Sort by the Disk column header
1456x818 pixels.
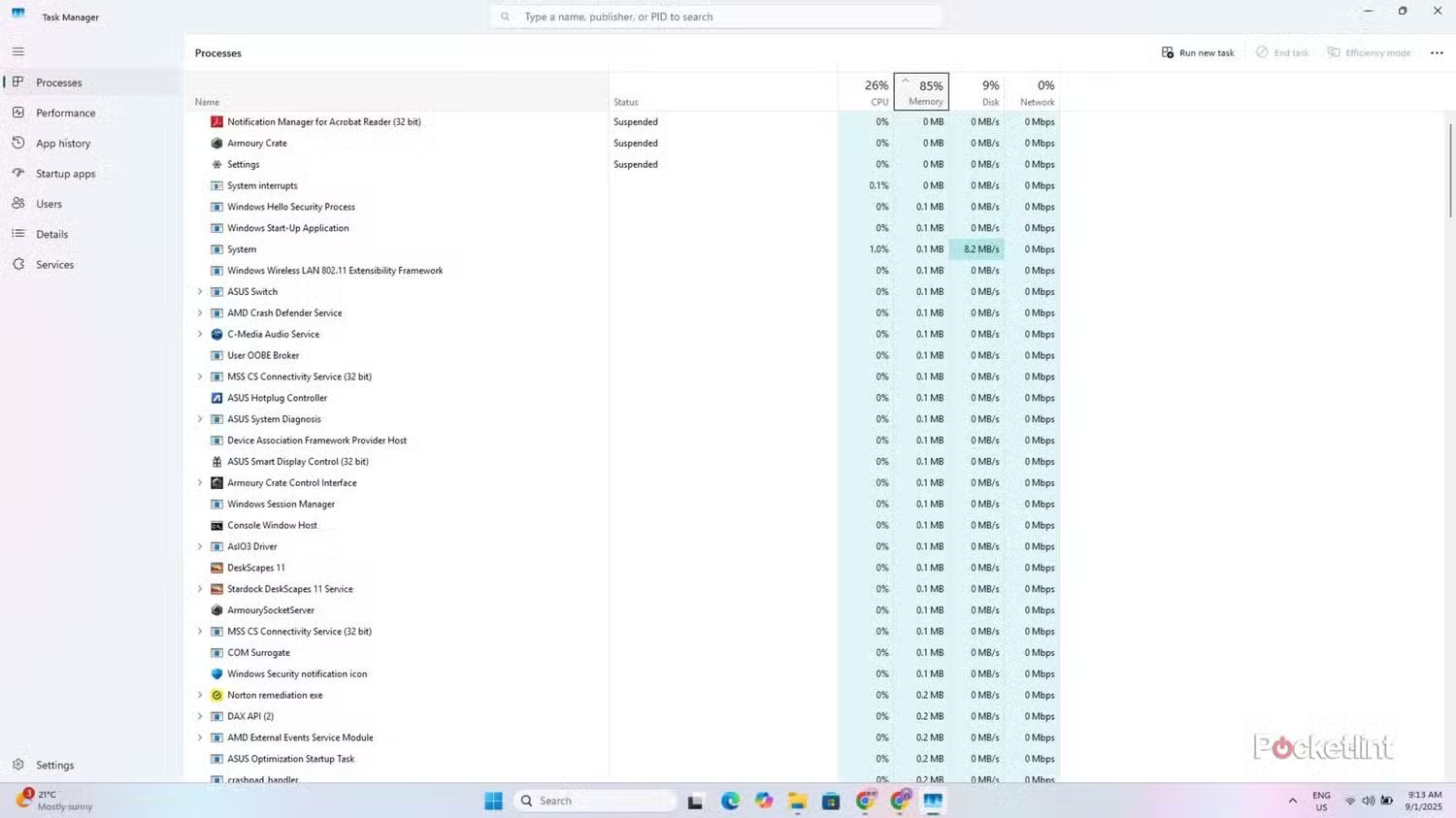coord(976,92)
